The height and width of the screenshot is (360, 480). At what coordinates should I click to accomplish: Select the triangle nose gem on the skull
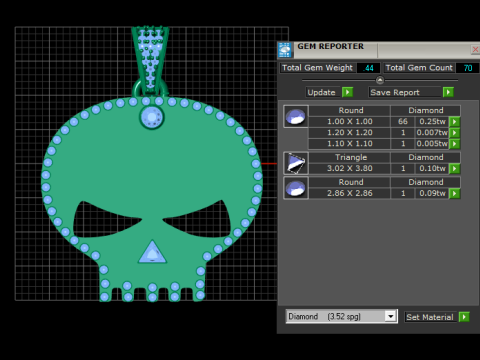pos(152,252)
